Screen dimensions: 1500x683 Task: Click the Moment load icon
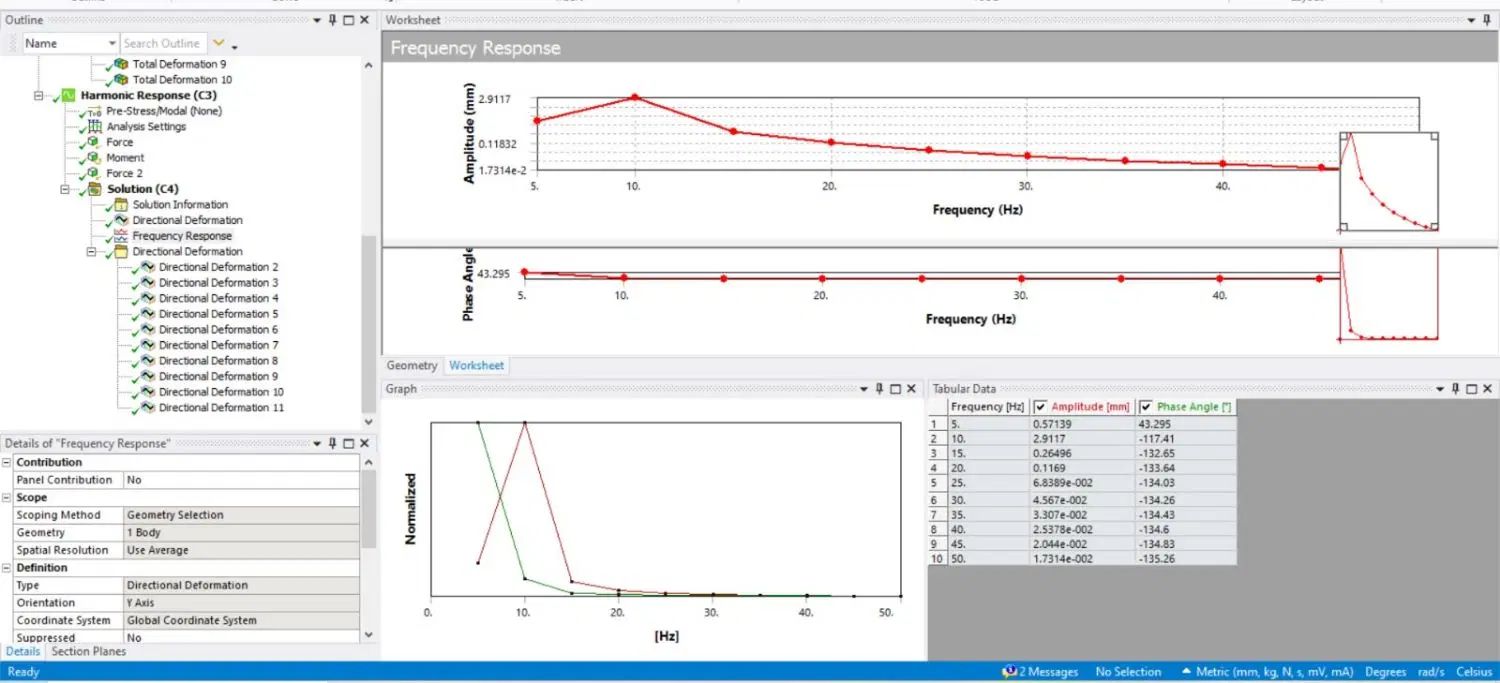(95, 157)
